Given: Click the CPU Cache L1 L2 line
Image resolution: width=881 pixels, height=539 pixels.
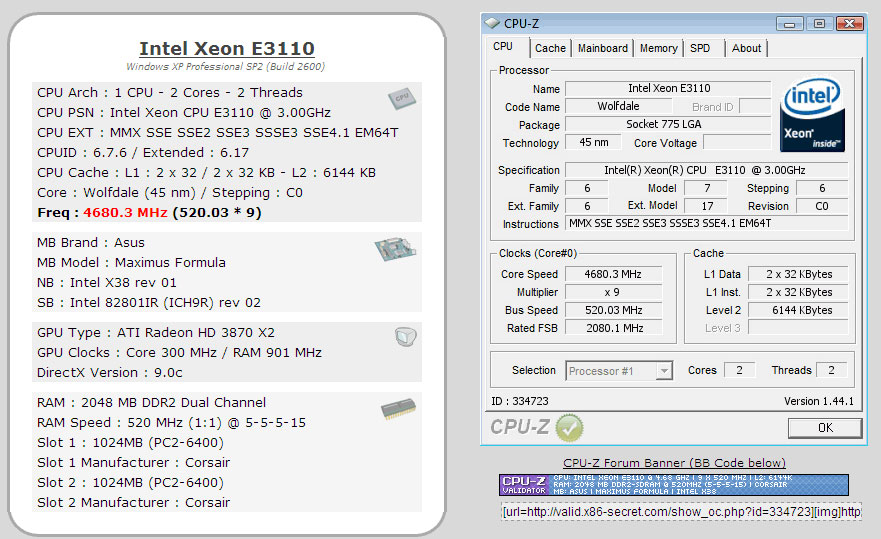Looking at the screenshot, I should tap(206, 173).
